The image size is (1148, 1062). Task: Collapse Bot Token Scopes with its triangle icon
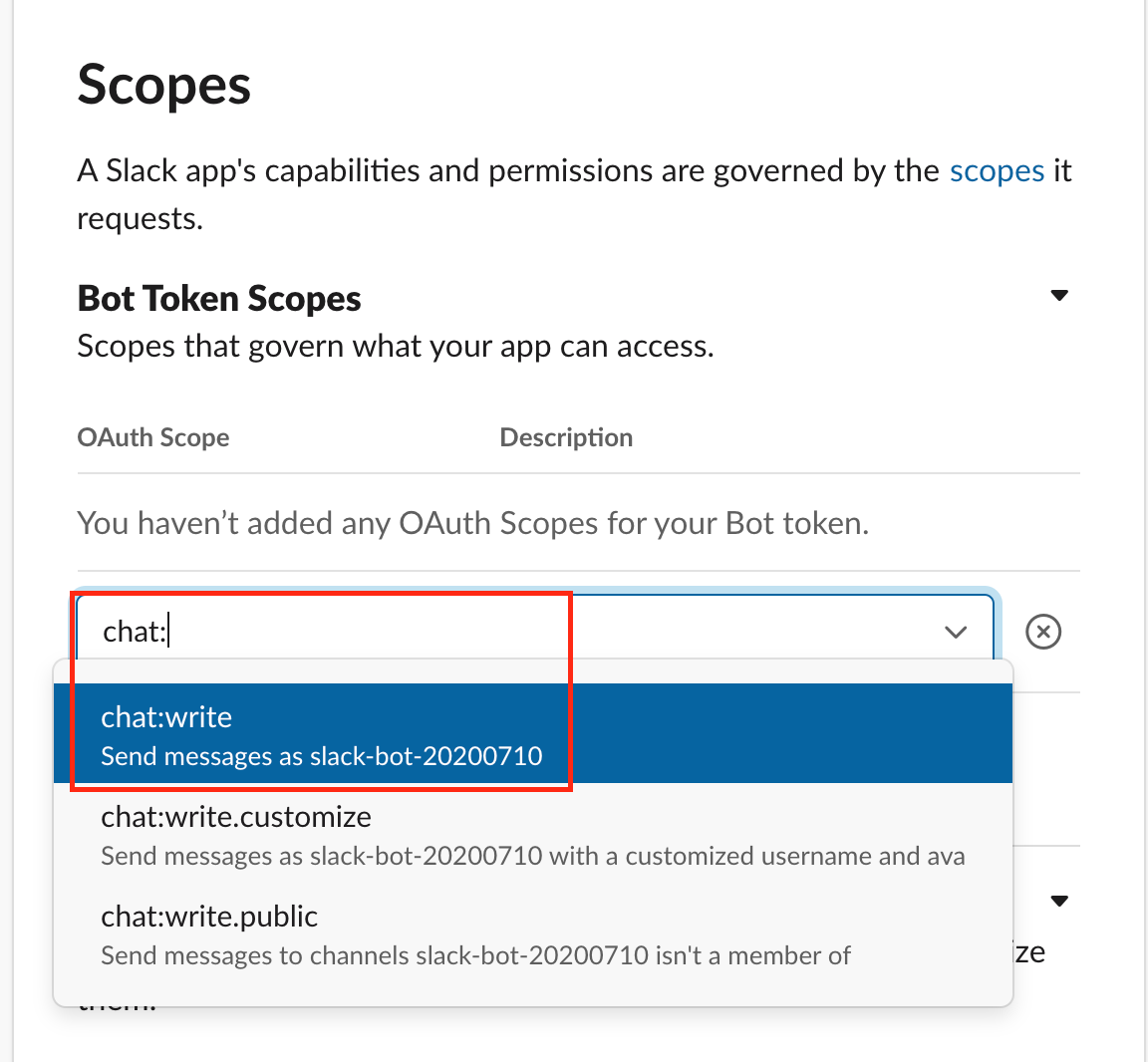click(1059, 295)
